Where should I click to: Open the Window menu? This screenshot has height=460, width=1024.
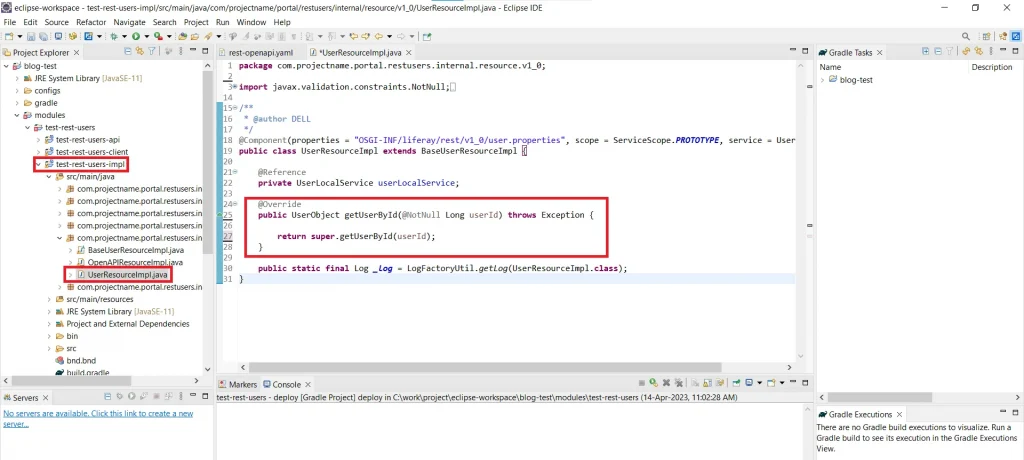(x=251, y=22)
